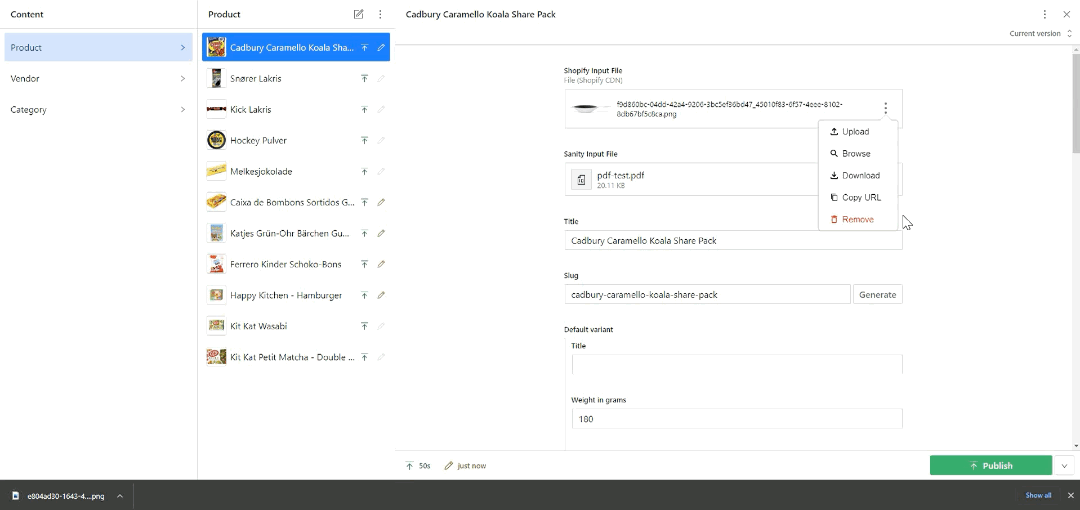Open Shopify Input File options menu
The image size is (1080, 510).
click(x=885, y=108)
